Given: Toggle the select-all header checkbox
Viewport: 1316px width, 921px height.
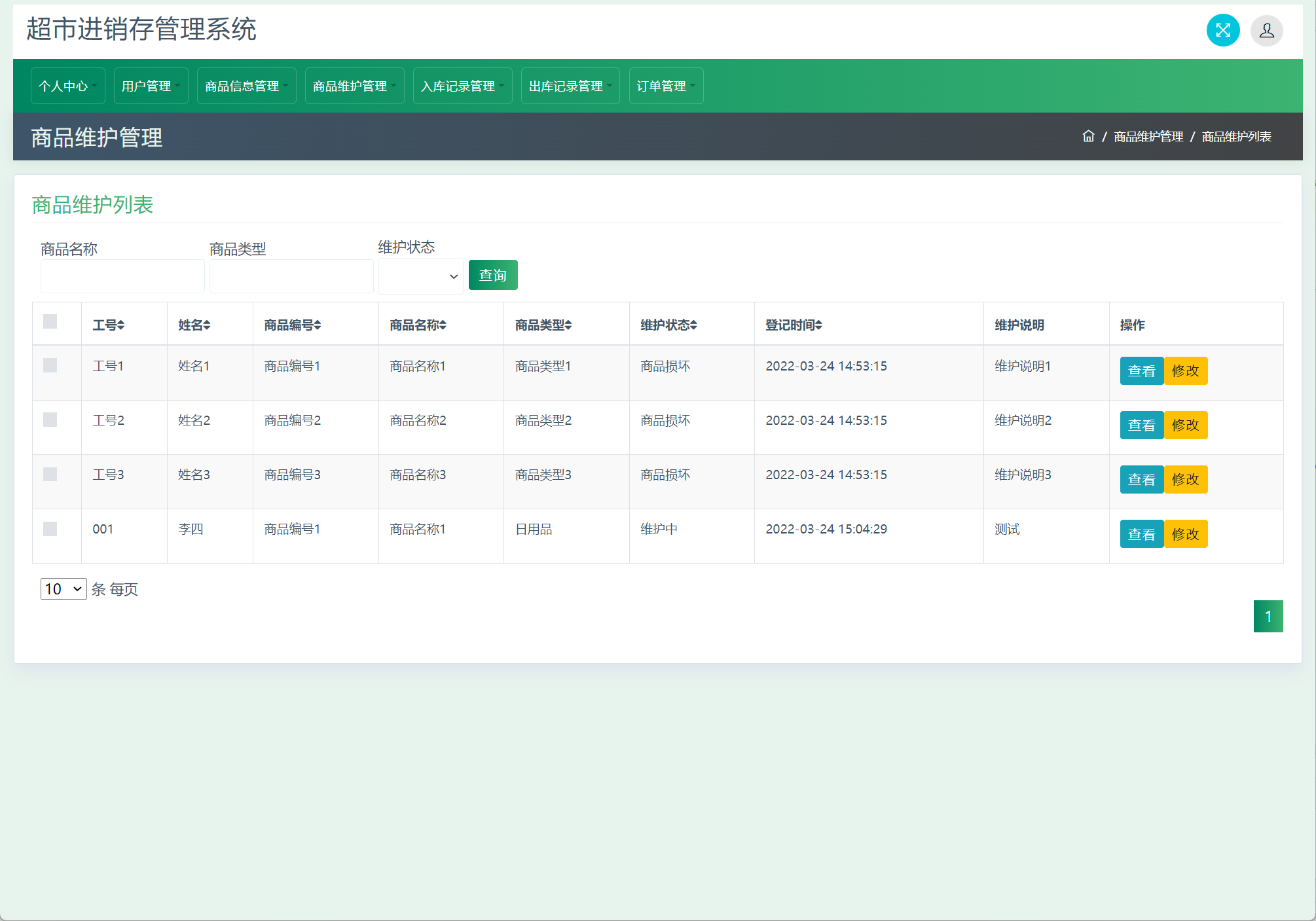Looking at the screenshot, I should coord(50,321).
